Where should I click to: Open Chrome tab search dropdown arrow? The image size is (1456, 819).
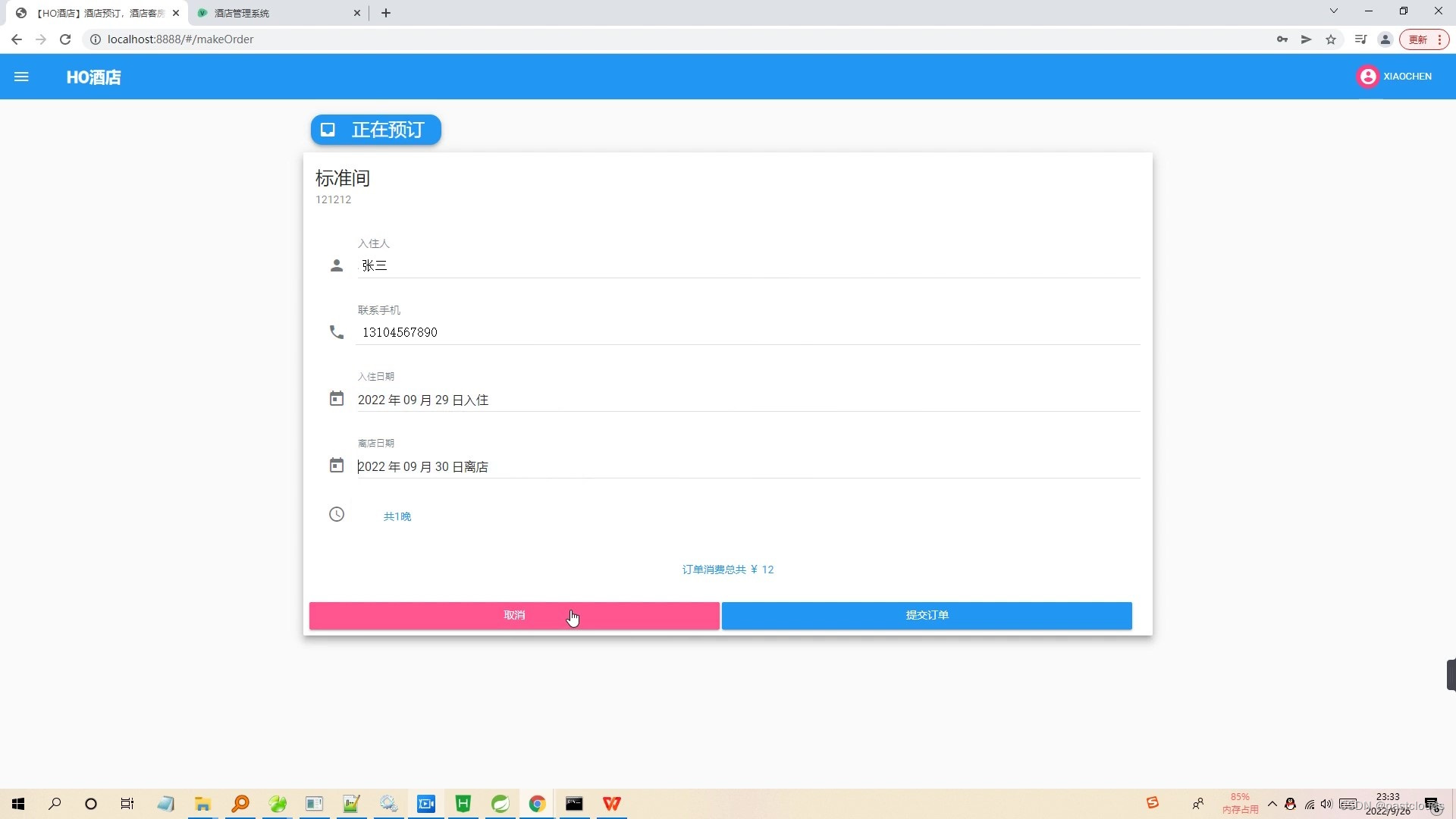(1333, 11)
